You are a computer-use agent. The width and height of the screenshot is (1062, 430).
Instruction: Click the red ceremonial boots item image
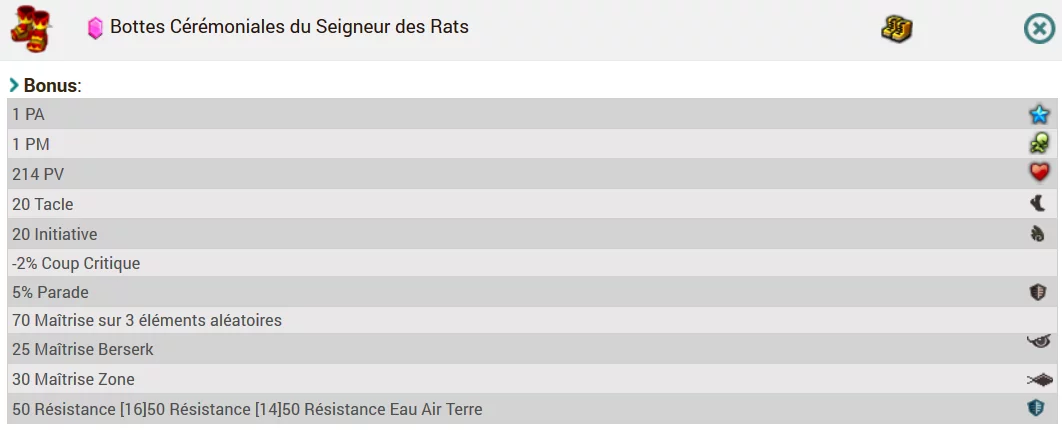(x=31, y=29)
